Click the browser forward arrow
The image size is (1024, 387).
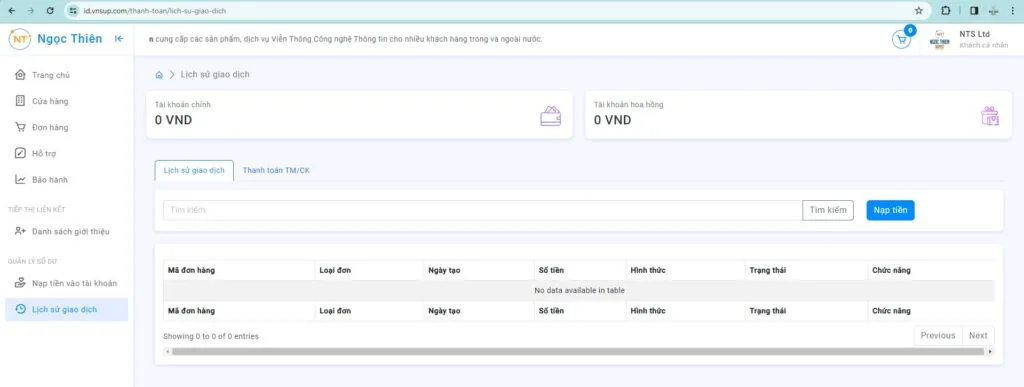coord(31,10)
